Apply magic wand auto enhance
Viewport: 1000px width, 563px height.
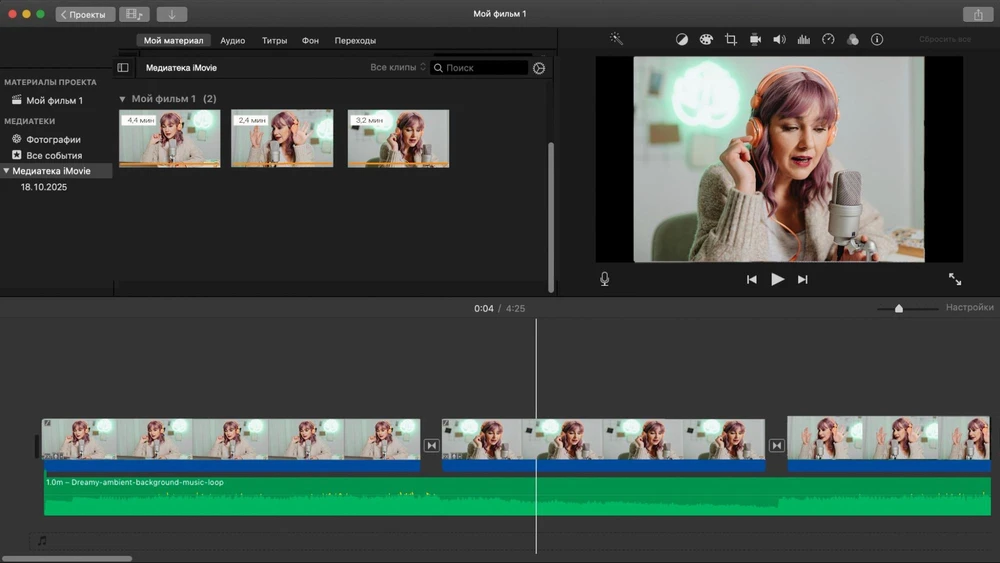(x=616, y=39)
